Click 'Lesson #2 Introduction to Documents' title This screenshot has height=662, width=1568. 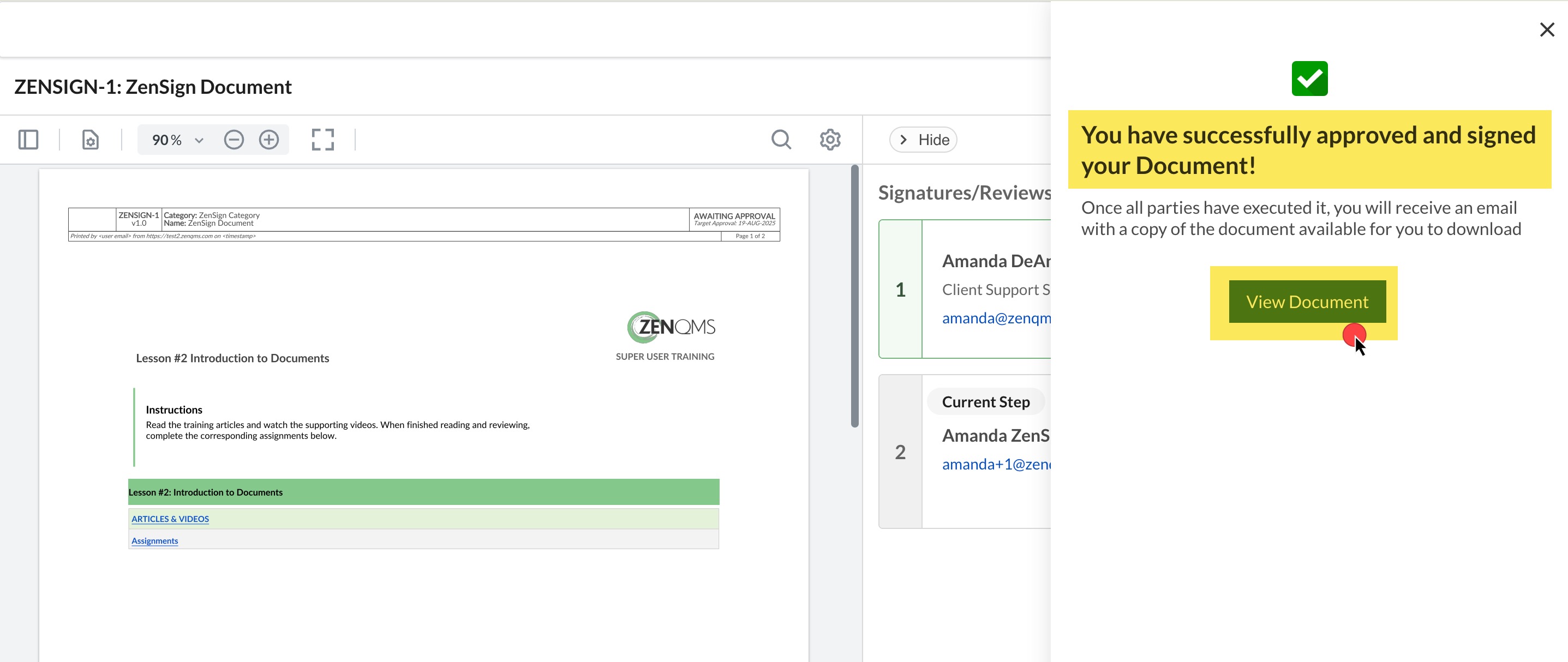(x=232, y=358)
